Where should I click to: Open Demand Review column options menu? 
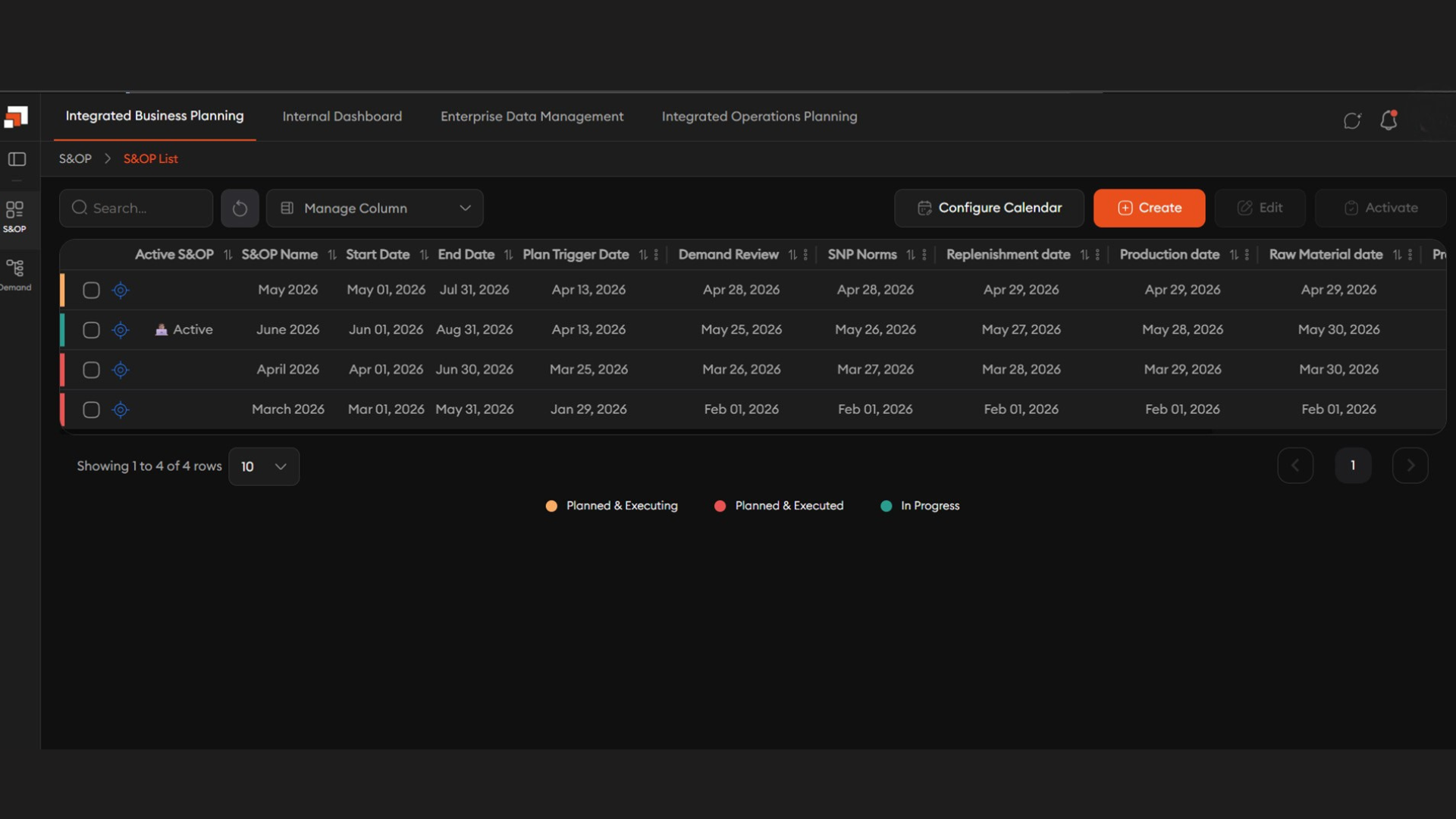pyautogui.click(x=805, y=255)
